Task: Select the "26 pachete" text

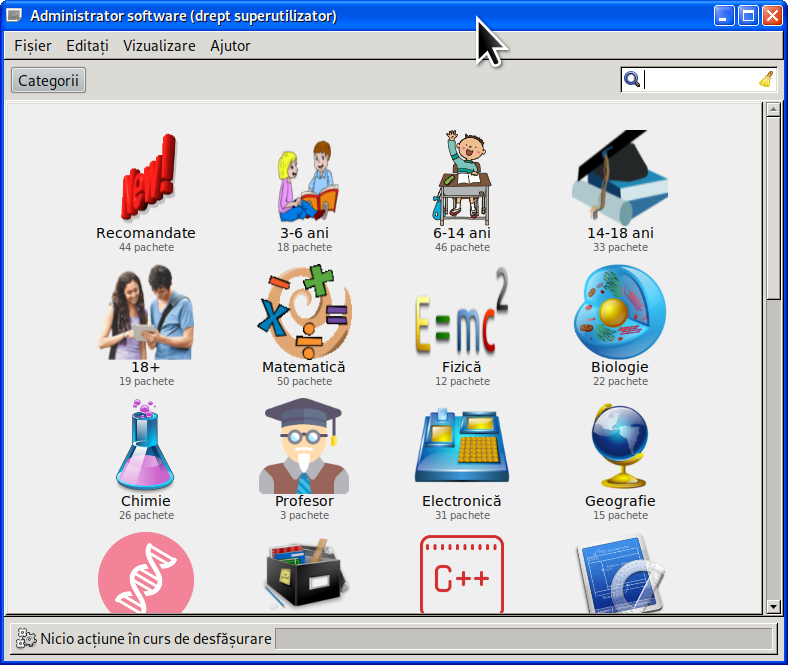Action: (x=146, y=515)
